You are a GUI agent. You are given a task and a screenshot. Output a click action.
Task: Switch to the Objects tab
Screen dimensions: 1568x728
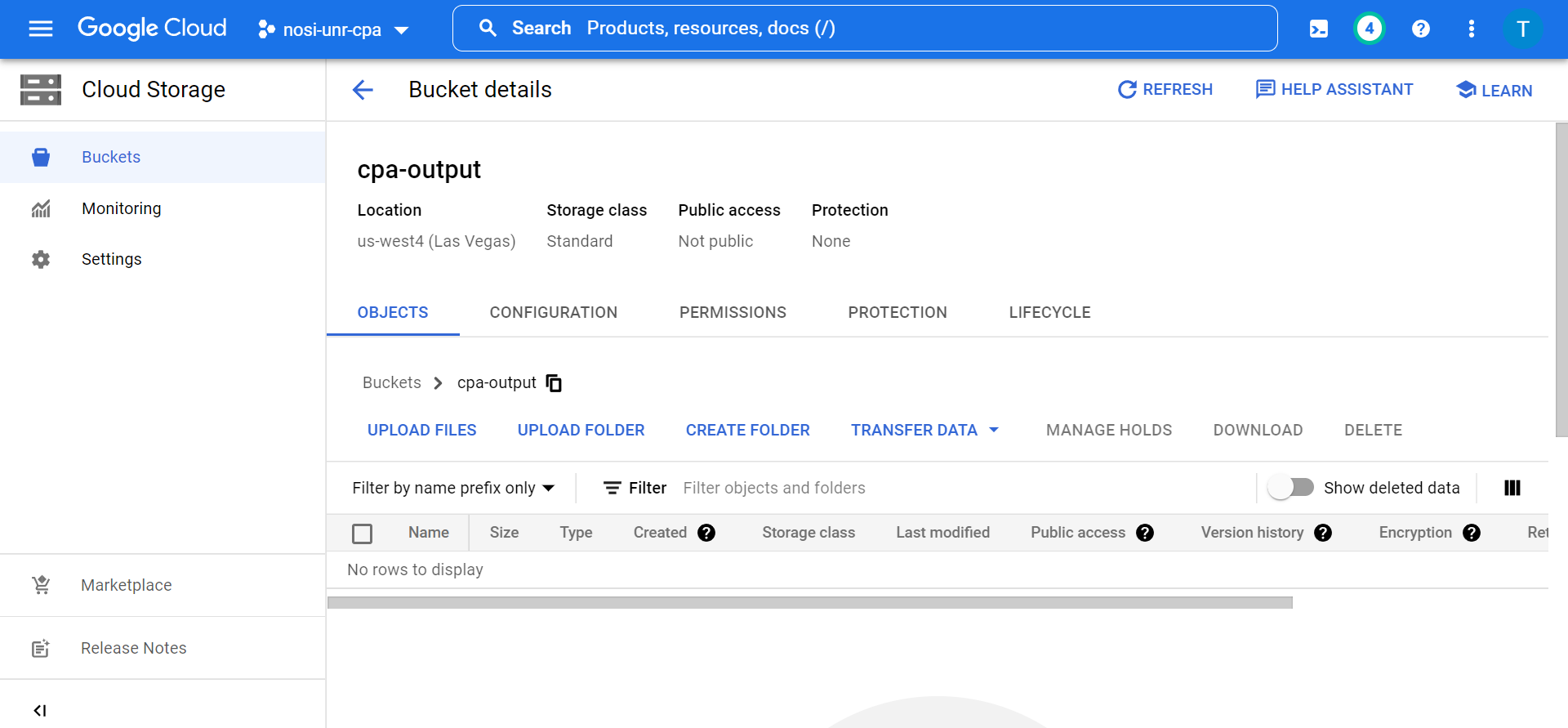pyautogui.click(x=393, y=312)
